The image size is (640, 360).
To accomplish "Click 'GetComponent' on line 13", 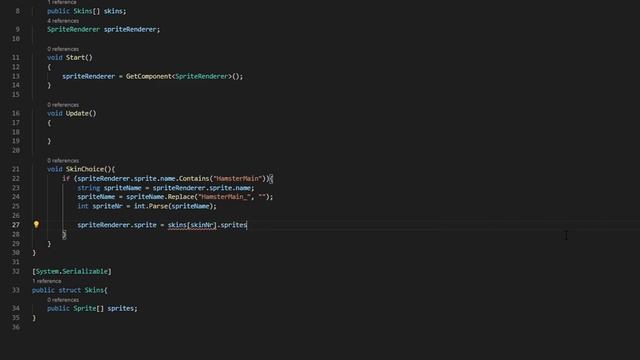I will (x=149, y=76).
